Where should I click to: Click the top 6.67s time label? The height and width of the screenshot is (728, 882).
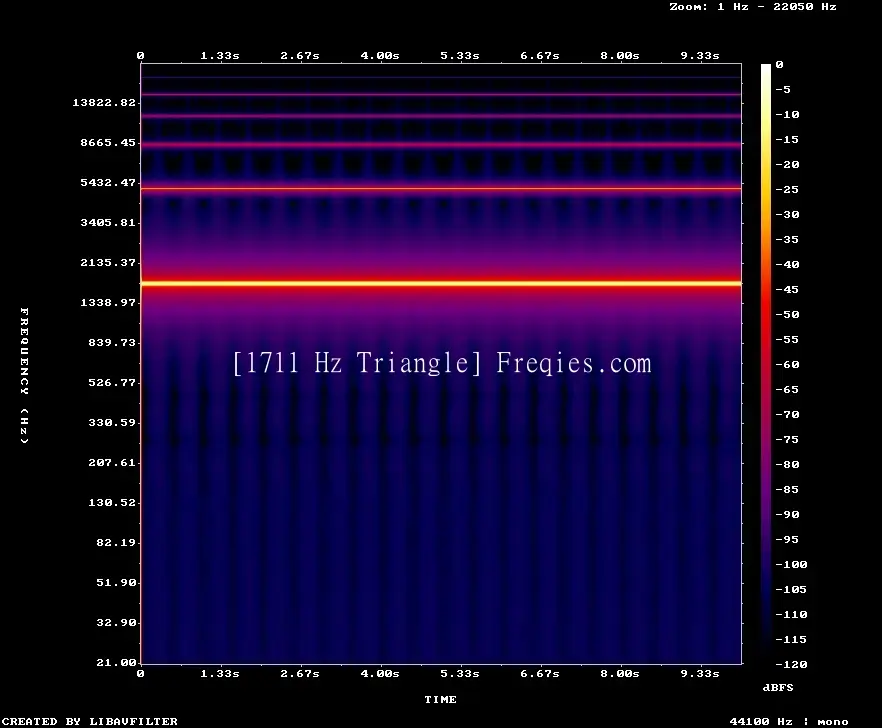click(x=540, y=55)
